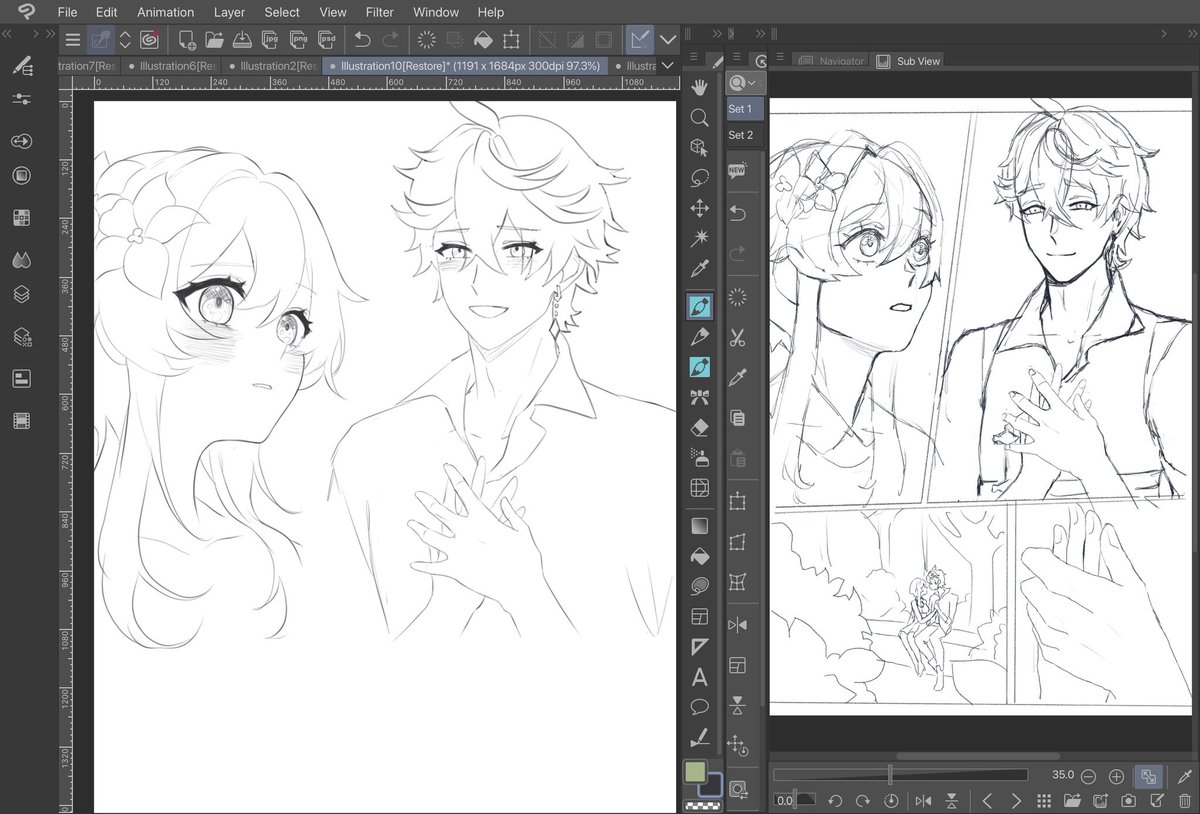
Task: Select the active Pen tool
Action: click(700, 305)
